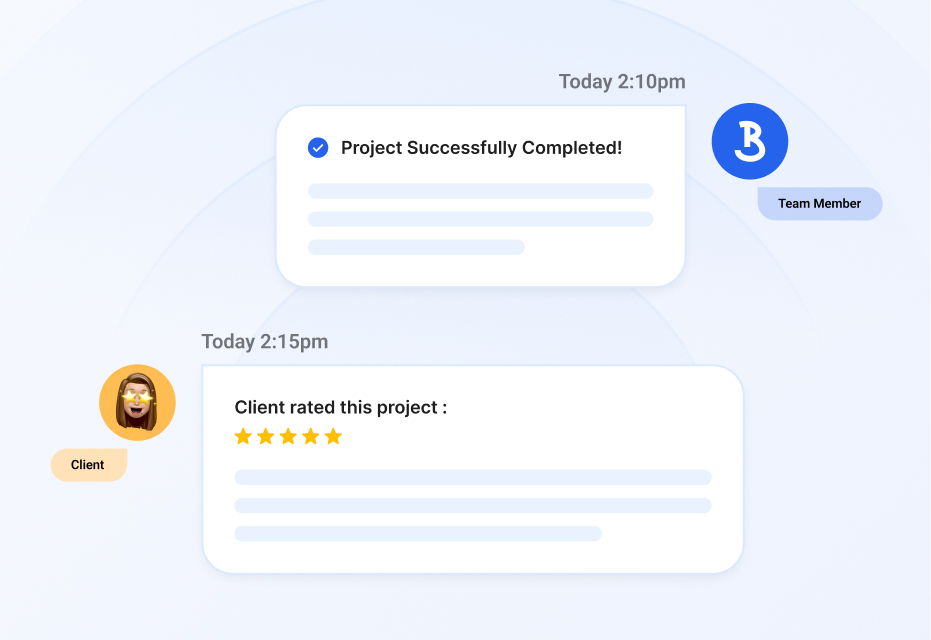This screenshot has width=931, height=640.
Task: Click second placeholder line in the completed card
Action: coord(480,219)
